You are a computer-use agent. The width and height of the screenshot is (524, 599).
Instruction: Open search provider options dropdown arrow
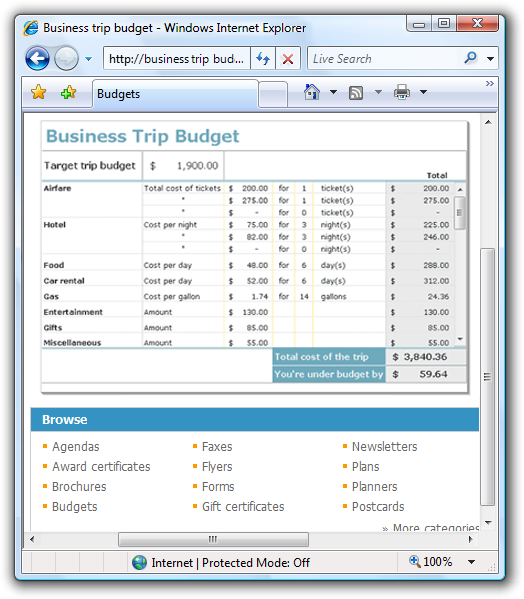click(x=490, y=59)
